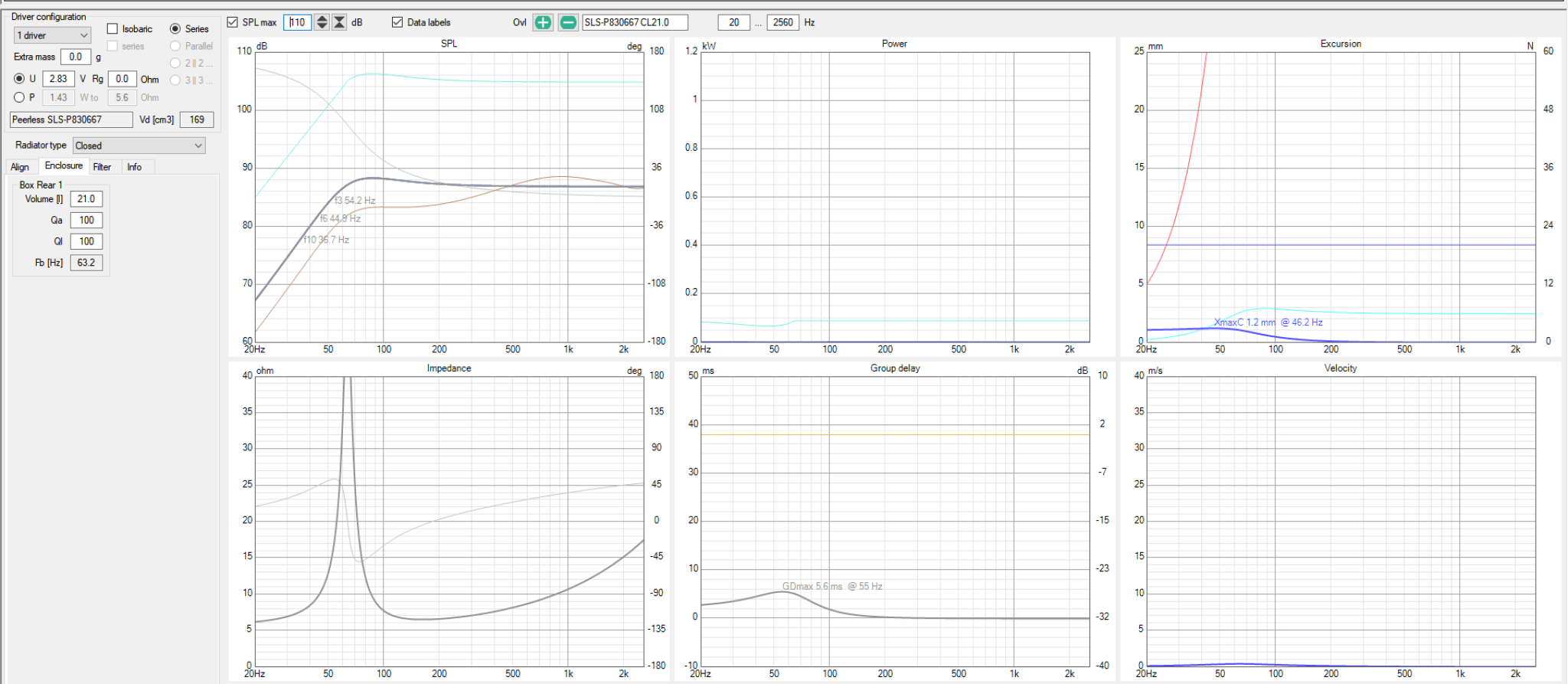Enable the Isobaric checkbox
The height and width of the screenshot is (684, 1568).
click(113, 28)
